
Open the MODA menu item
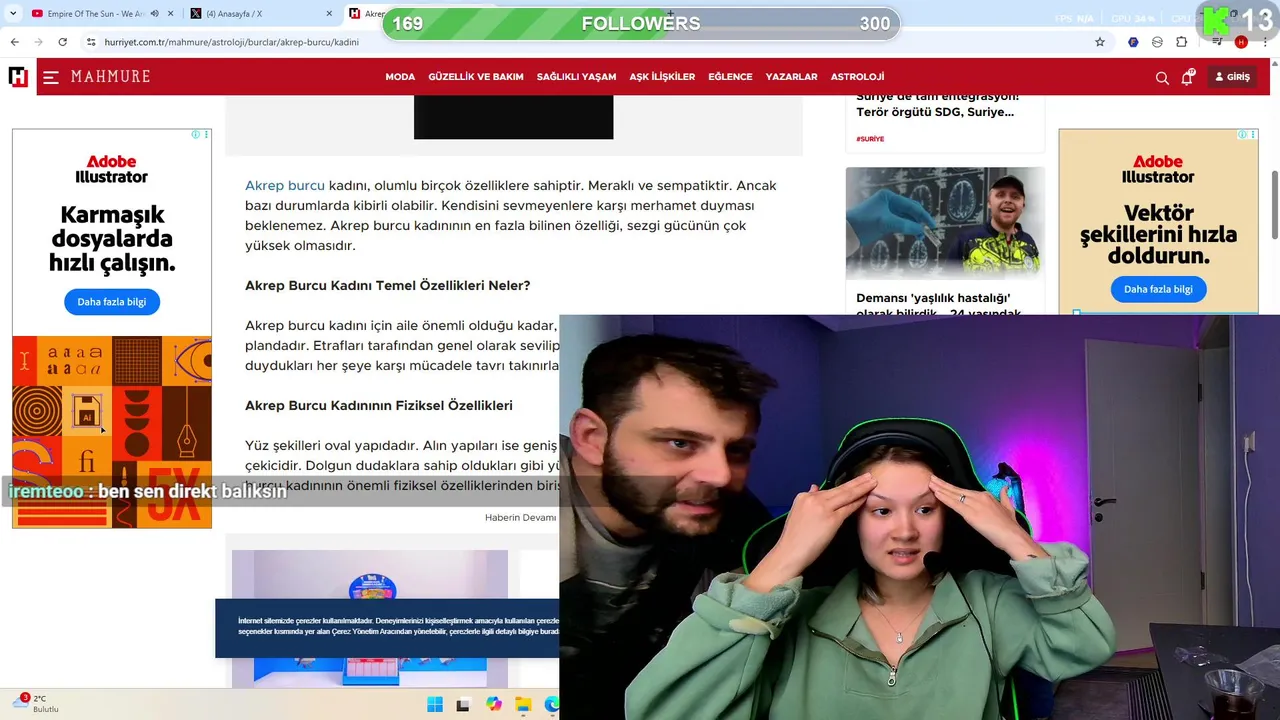coord(400,77)
